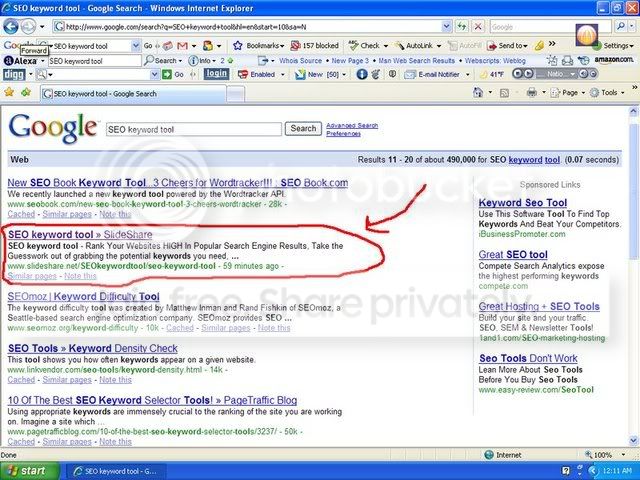Click the radio player play button
This screenshot has width=640, height=480.
click(528, 74)
